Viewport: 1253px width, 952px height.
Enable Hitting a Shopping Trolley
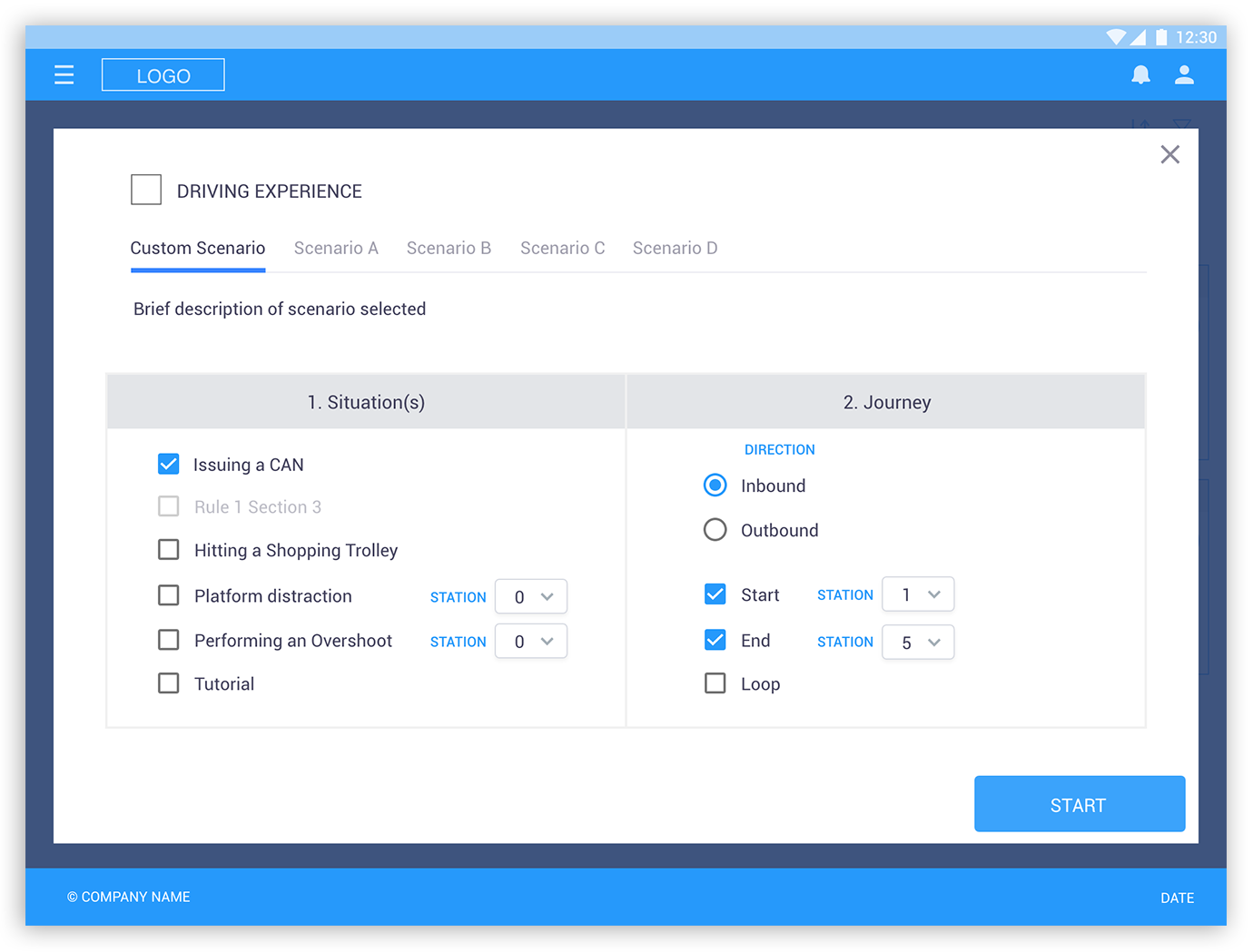169,550
